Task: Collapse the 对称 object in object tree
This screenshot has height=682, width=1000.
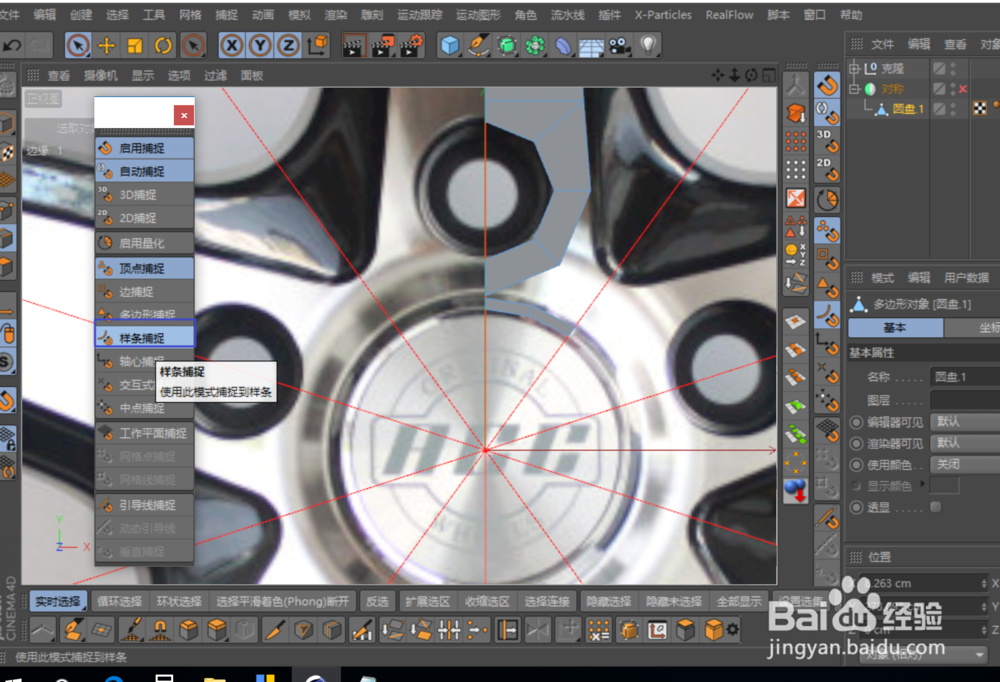Action: point(855,89)
